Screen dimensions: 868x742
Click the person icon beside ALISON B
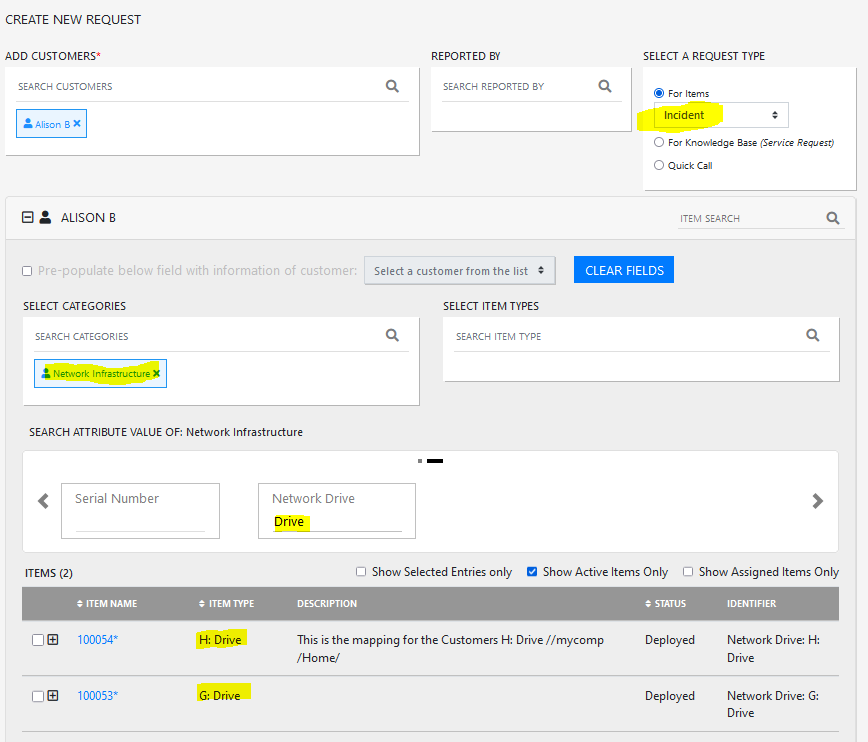pos(45,217)
